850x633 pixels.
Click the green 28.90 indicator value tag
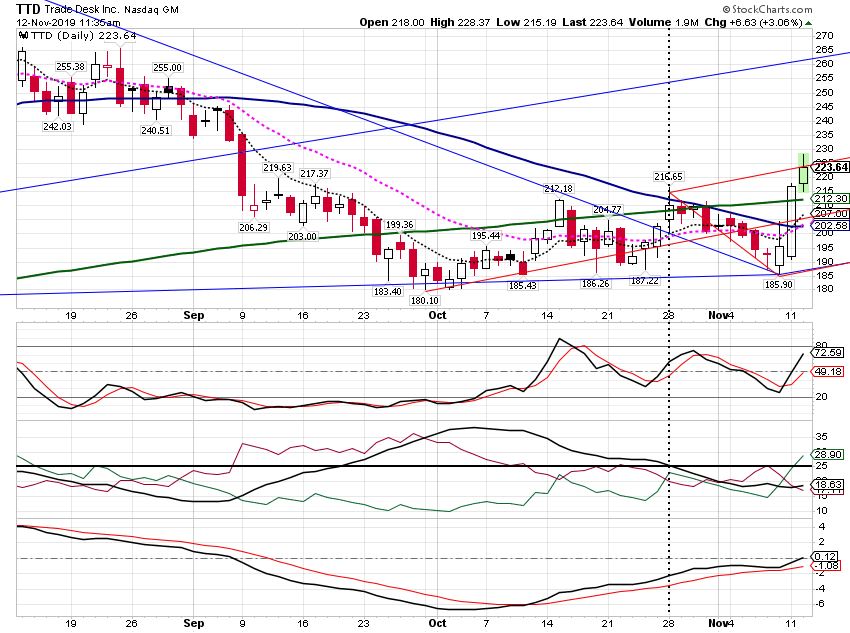tap(828, 455)
